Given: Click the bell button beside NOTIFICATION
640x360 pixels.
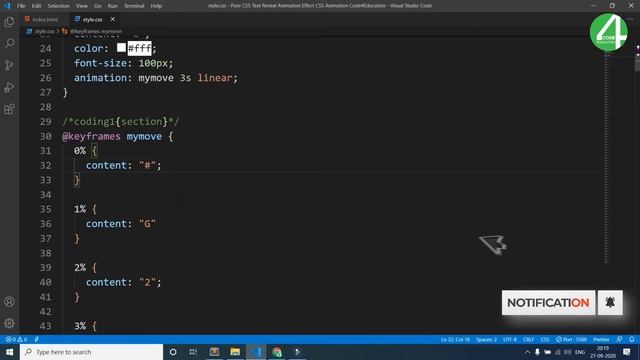Looking at the screenshot, I should (610, 303).
